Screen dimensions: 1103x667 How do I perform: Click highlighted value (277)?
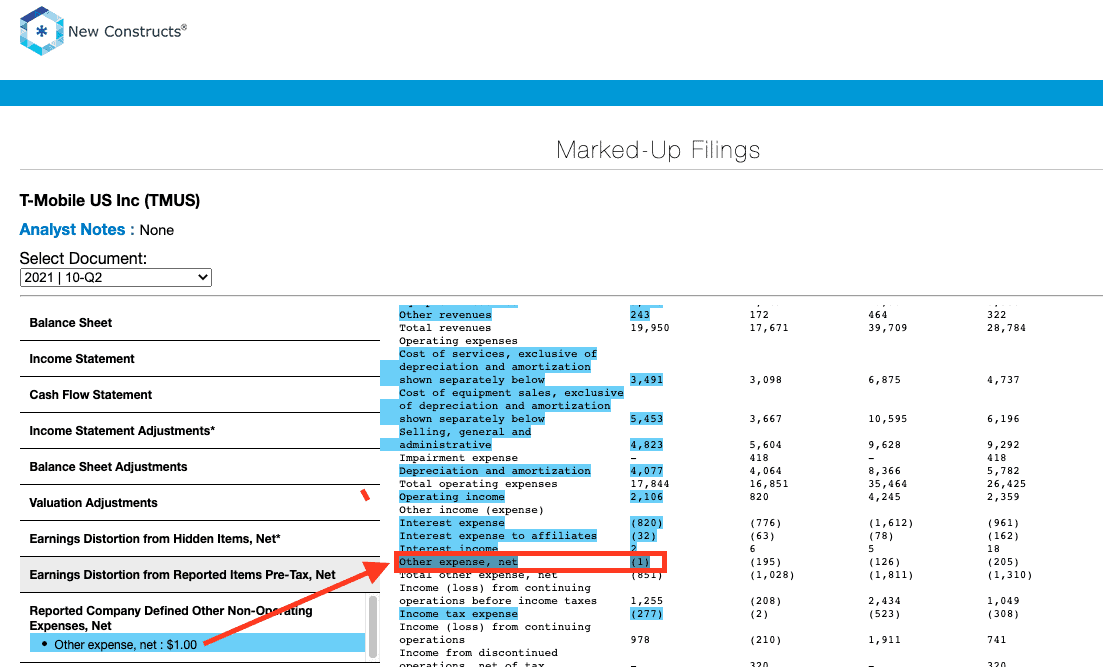coord(646,614)
